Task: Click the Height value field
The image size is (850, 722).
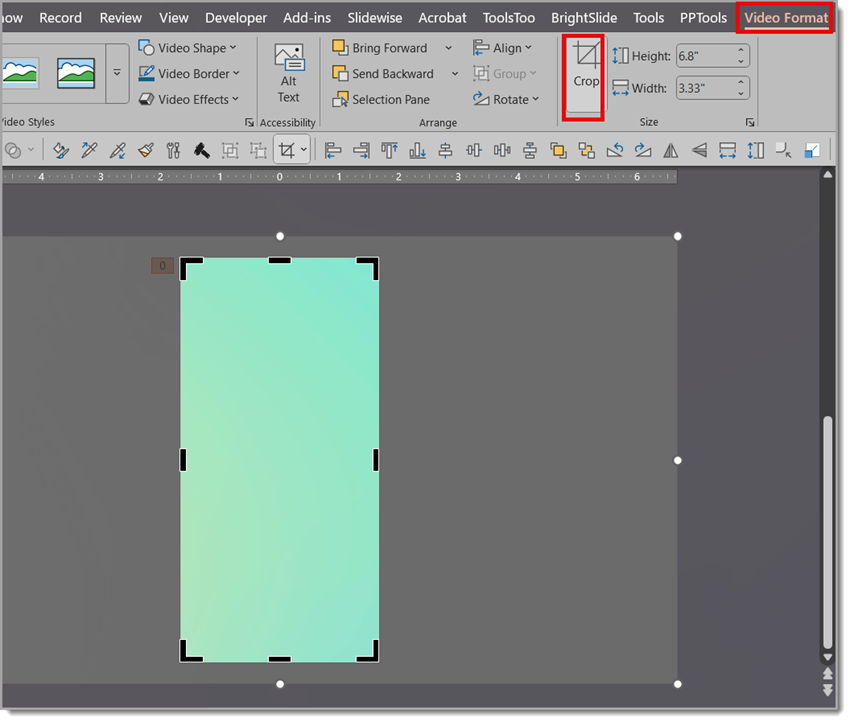Action: (706, 56)
